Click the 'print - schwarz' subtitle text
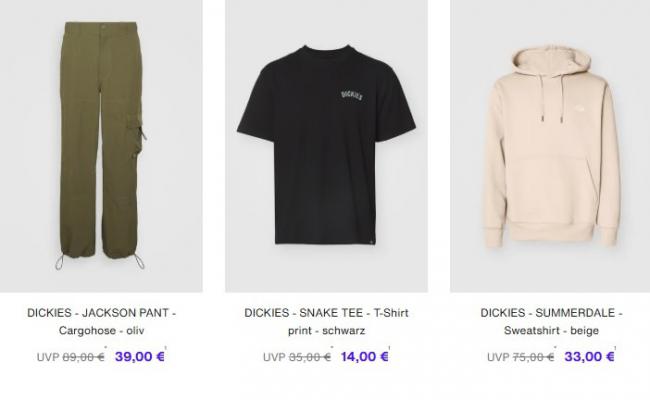 pyautogui.click(x=327, y=330)
